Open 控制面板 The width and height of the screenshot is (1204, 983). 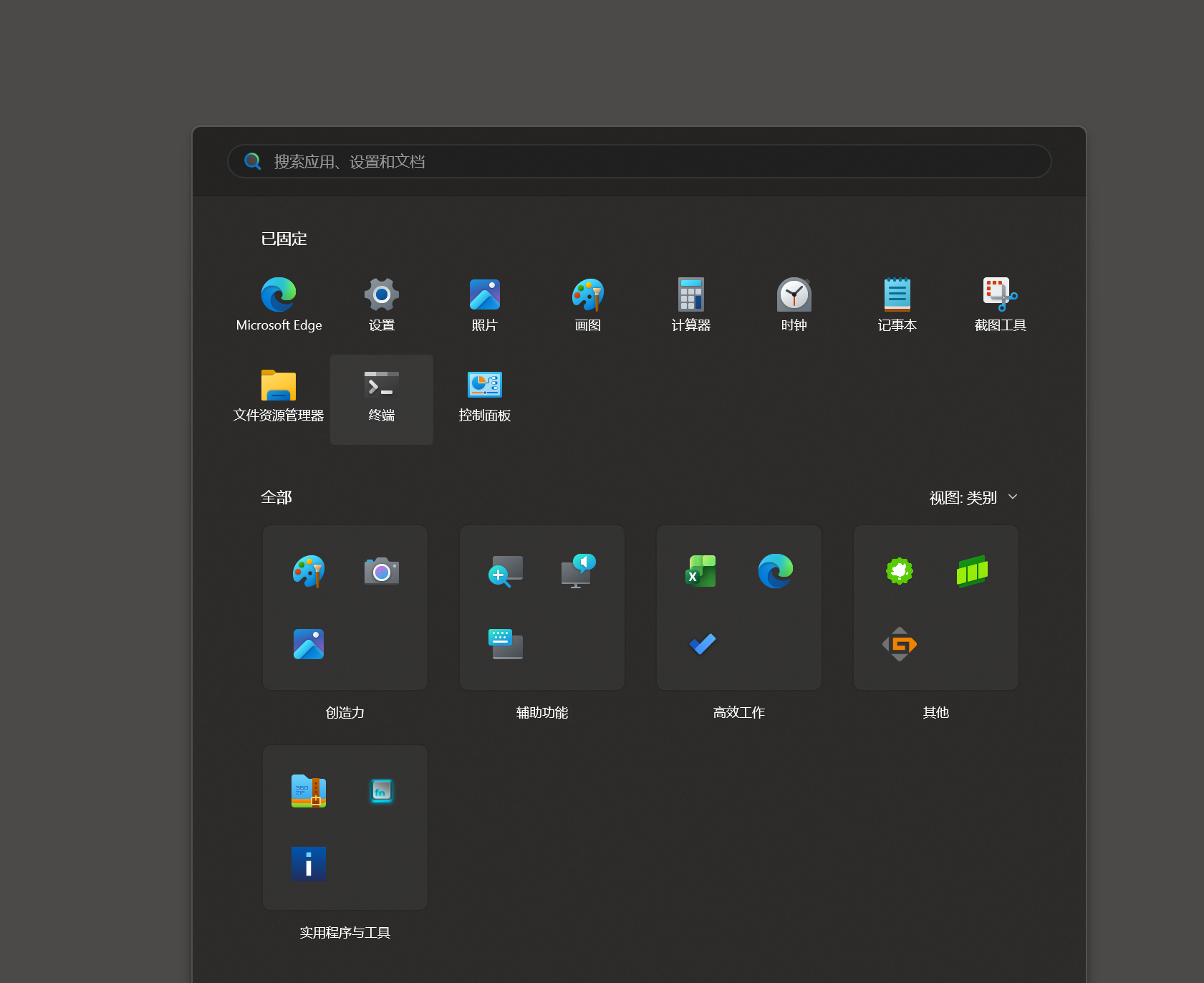(x=485, y=395)
